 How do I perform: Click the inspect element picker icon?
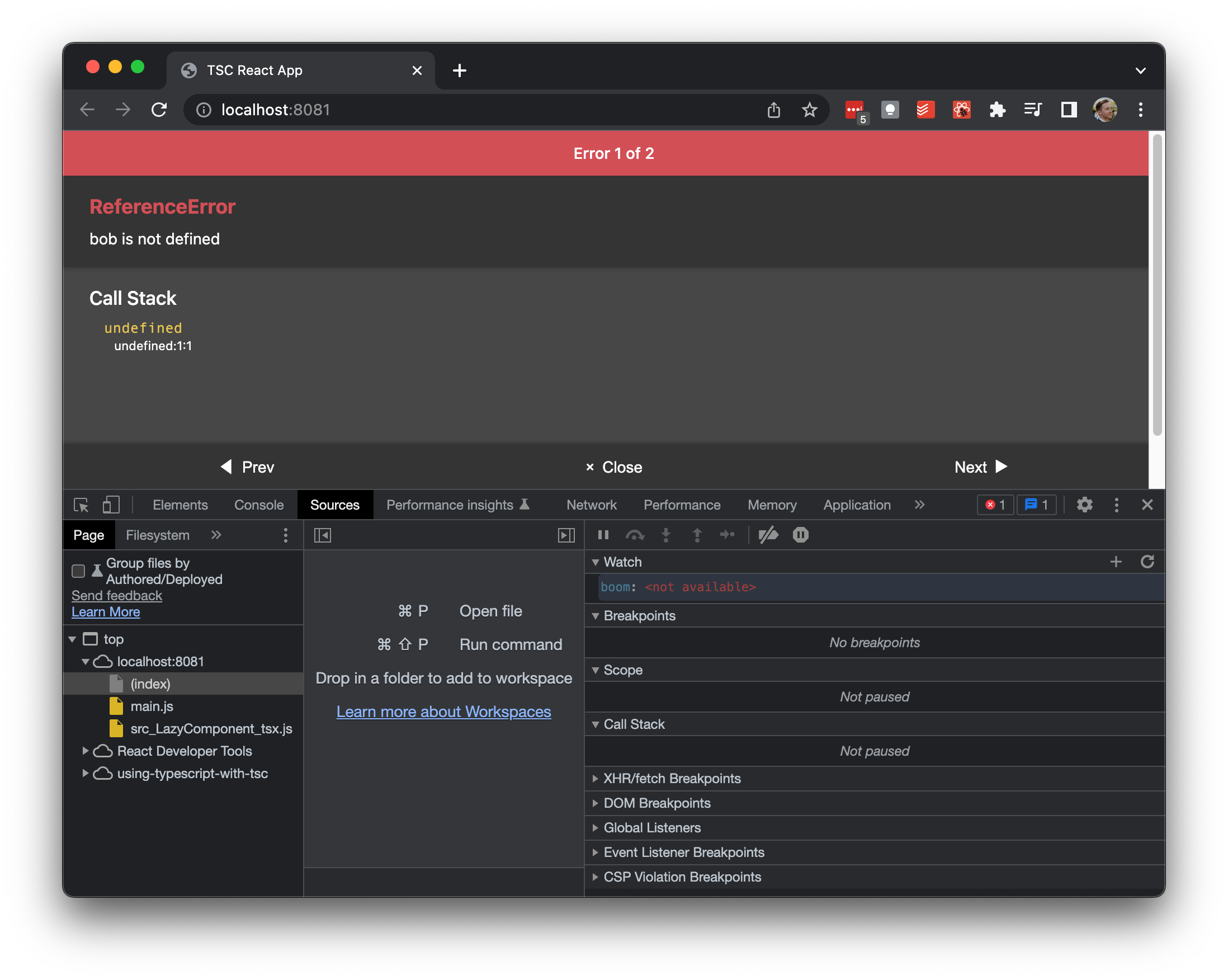(x=81, y=505)
